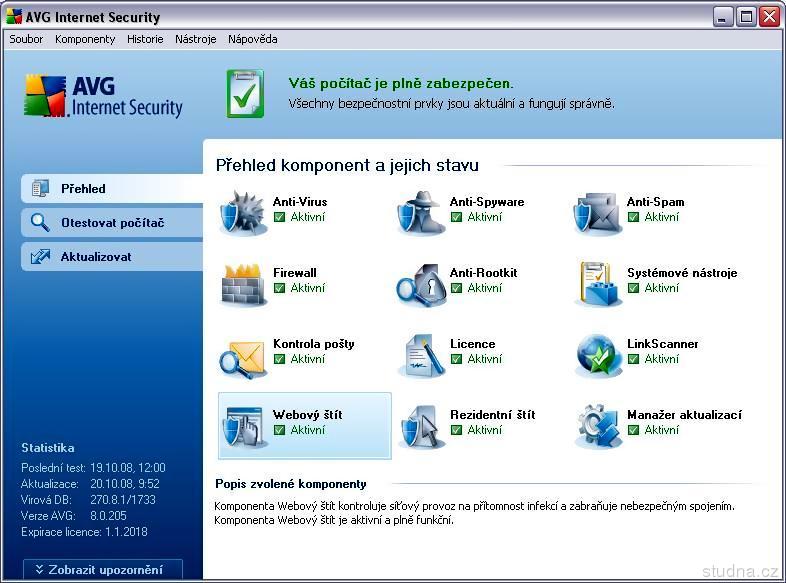Click the Anti-Rootkit Aktivní checkmark
This screenshot has width=786, height=583.
pos(456,288)
